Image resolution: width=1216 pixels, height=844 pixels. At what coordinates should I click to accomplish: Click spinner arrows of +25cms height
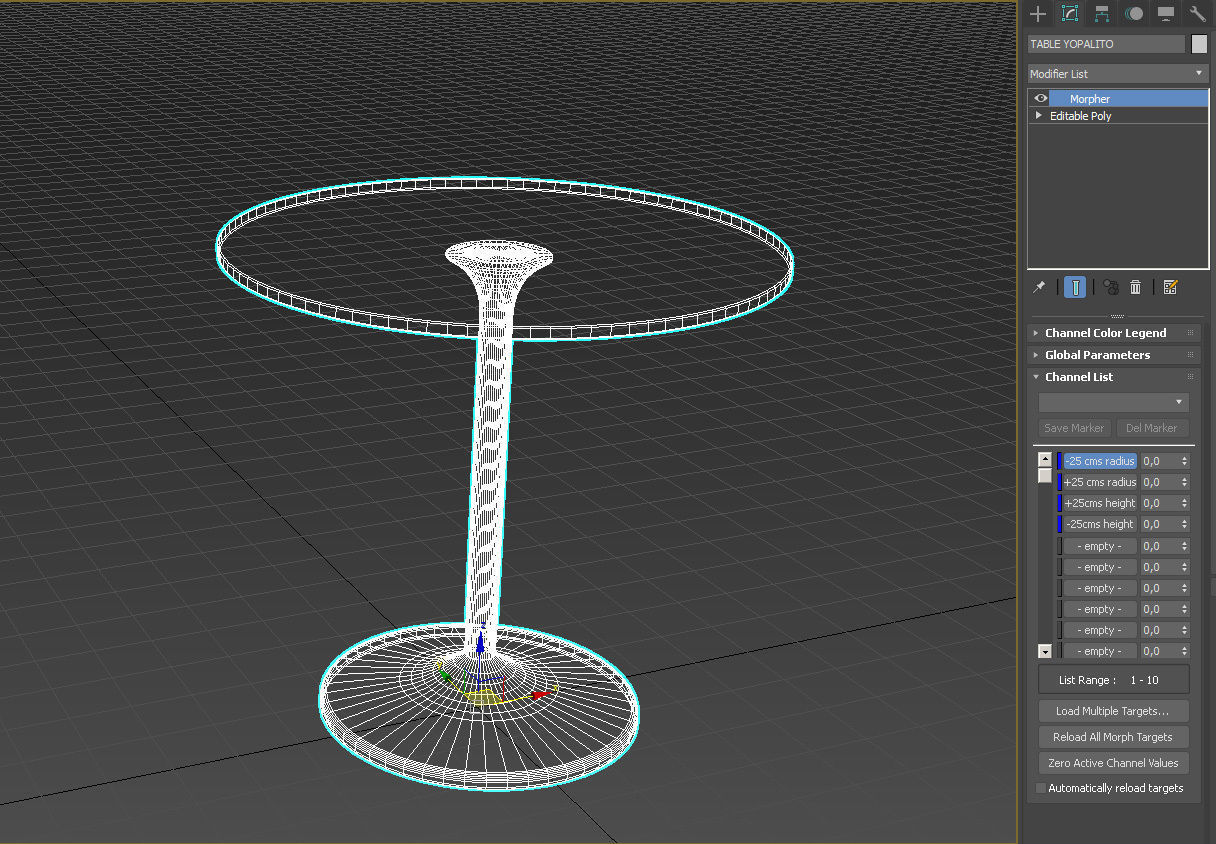tap(1185, 503)
